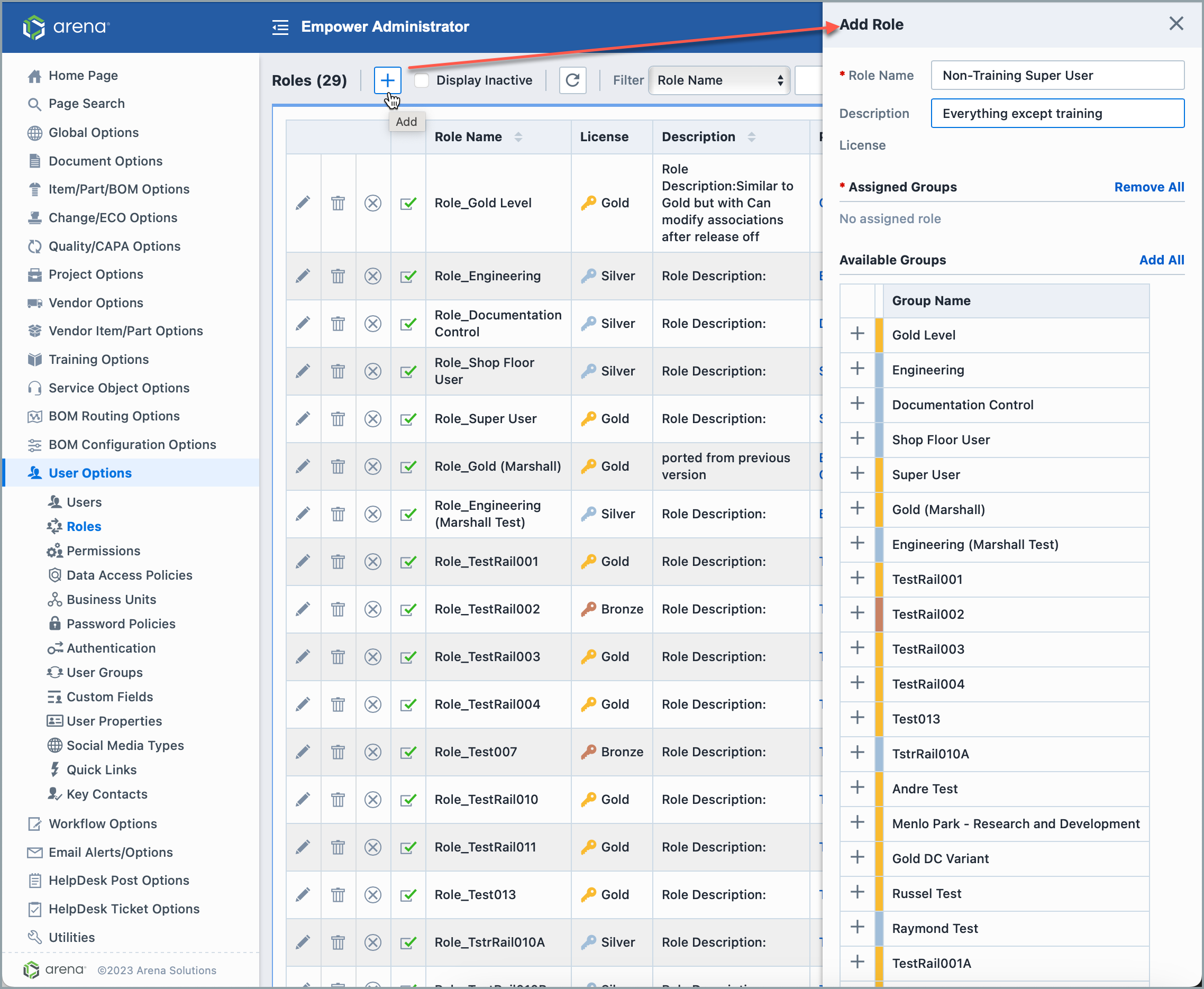
Task: Add Documentation Control group with plus icon
Action: click(x=857, y=404)
